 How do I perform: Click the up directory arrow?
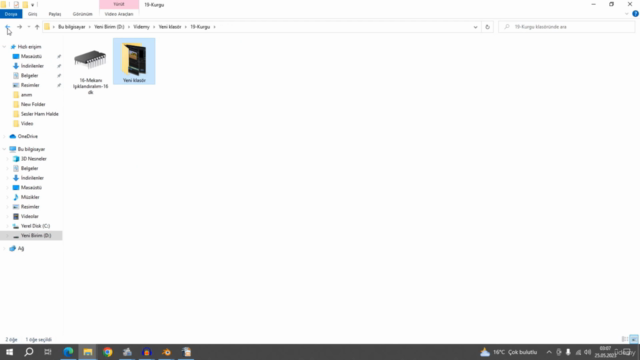[37, 27]
